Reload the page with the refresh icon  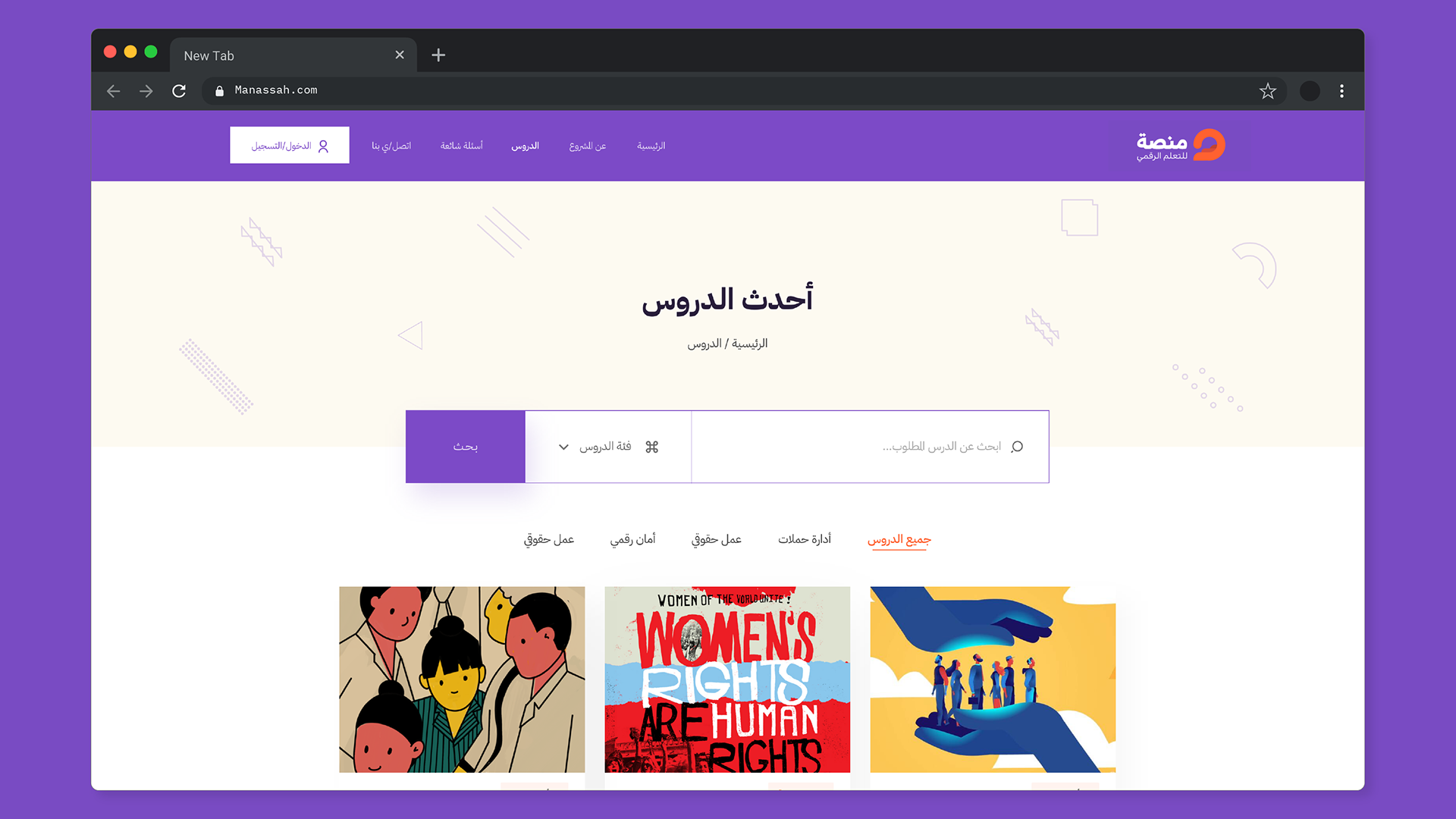pos(179,91)
